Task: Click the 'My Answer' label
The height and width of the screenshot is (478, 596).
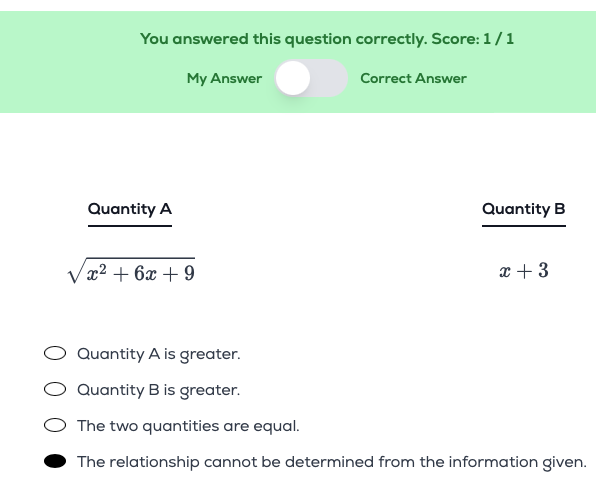Action: click(x=224, y=78)
